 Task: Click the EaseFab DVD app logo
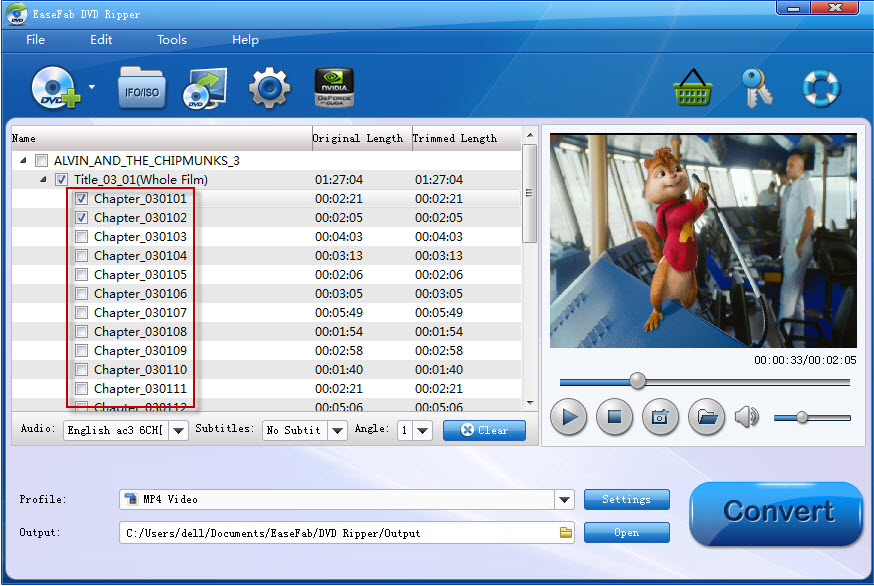point(17,13)
